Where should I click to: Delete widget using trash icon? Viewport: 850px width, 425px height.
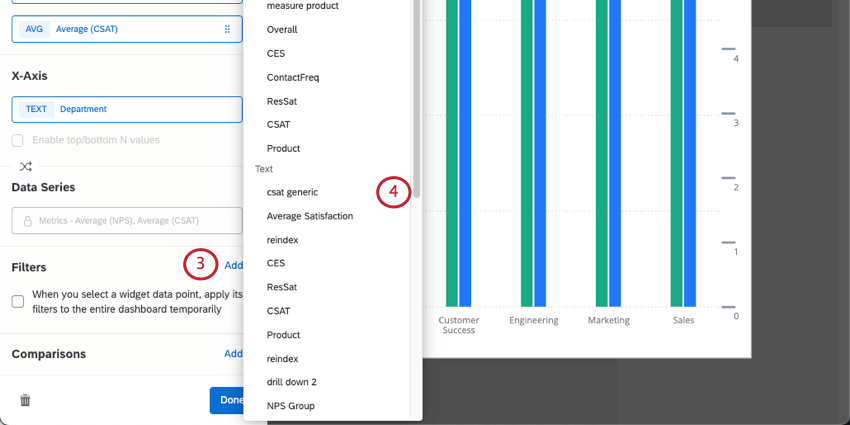[x=25, y=400]
